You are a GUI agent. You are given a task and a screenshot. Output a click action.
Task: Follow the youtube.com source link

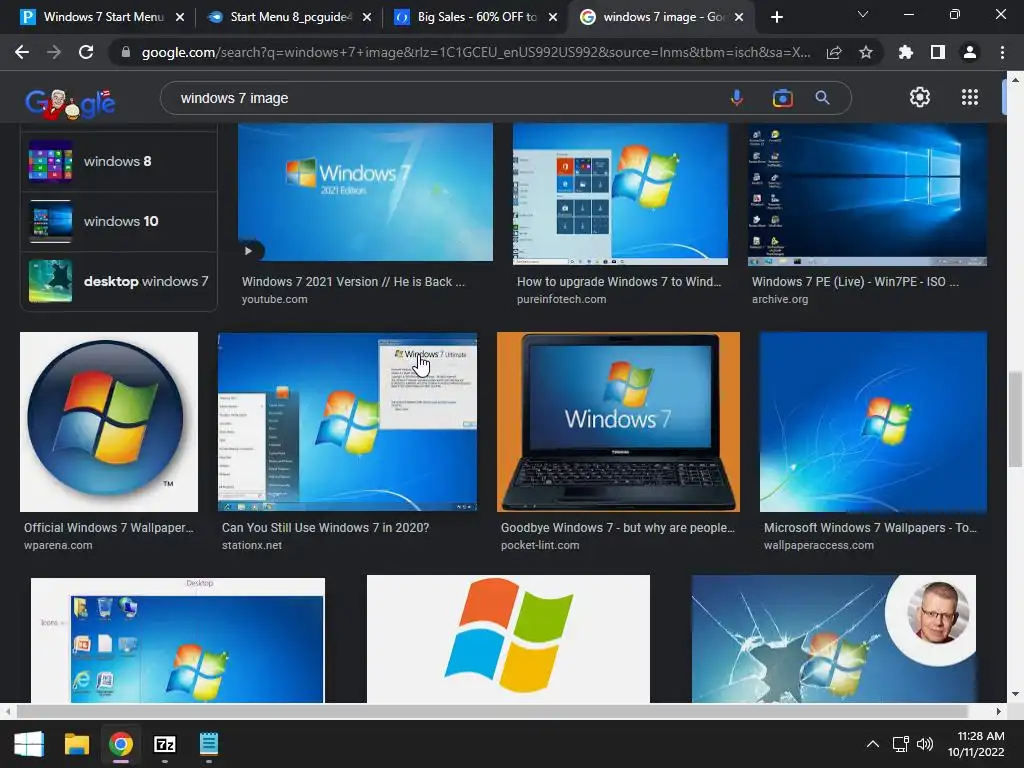[274, 299]
